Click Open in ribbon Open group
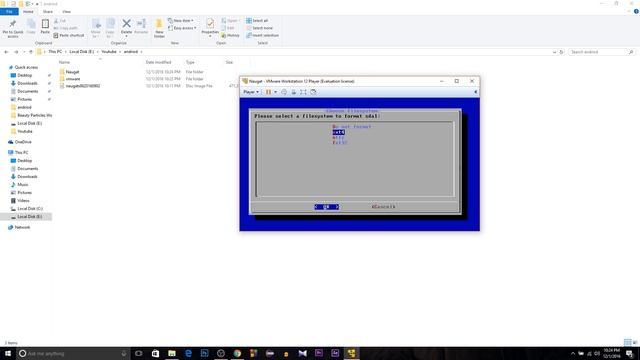 [x=230, y=20]
